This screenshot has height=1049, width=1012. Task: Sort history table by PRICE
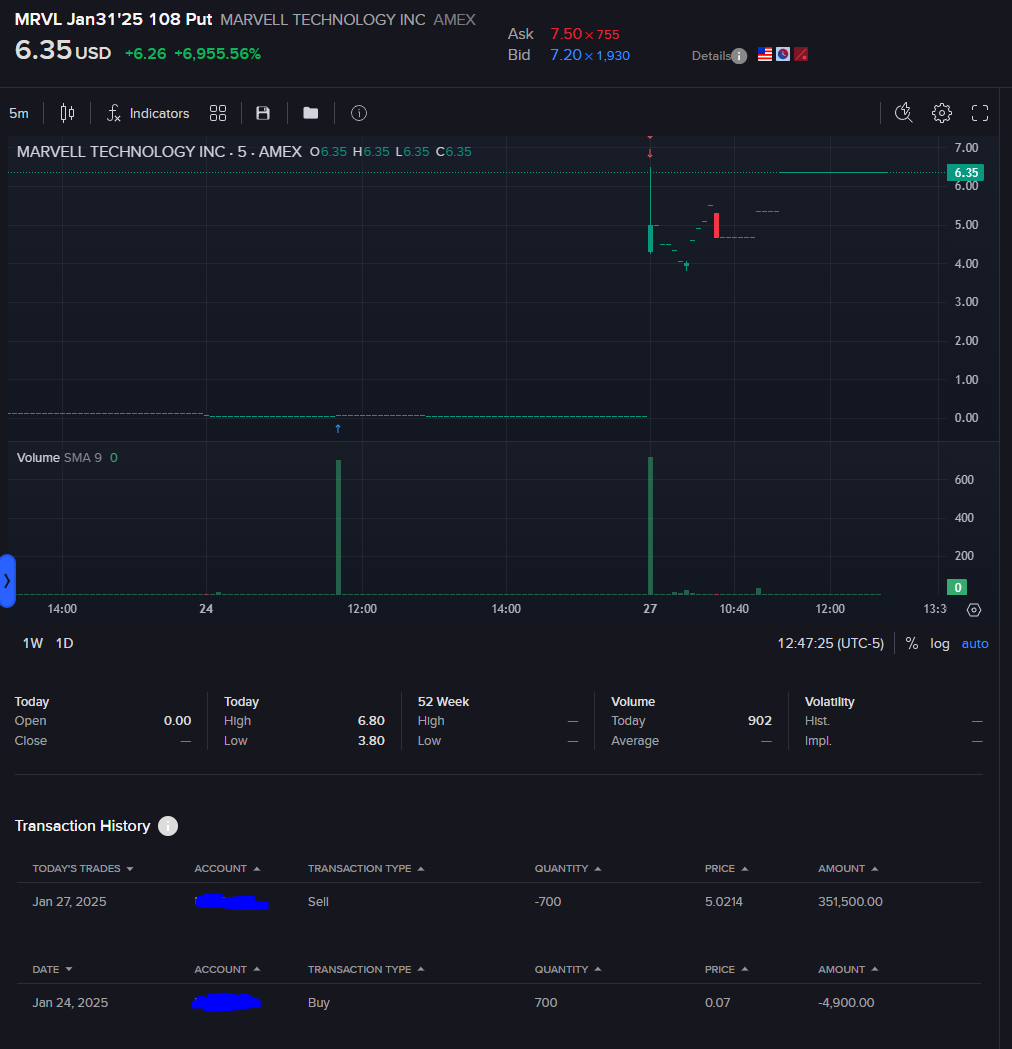coord(726,969)
